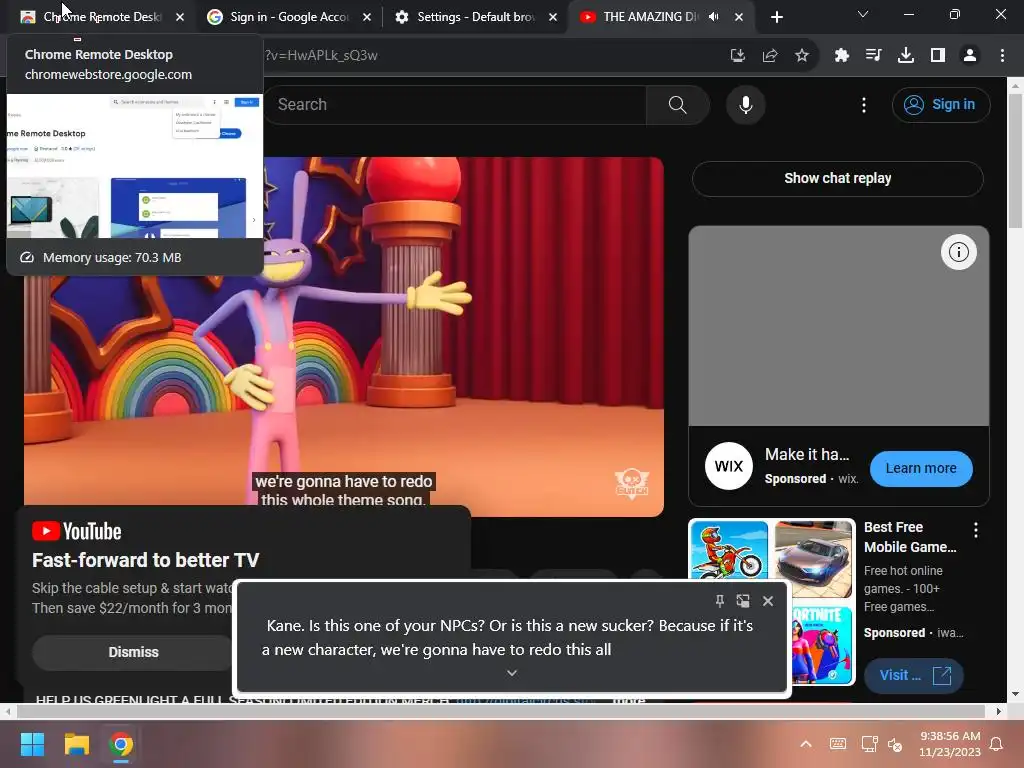This screenshot has width=1024, height=768.
Task: Open the tab search dropdown arrow
Action: [863, 14]
